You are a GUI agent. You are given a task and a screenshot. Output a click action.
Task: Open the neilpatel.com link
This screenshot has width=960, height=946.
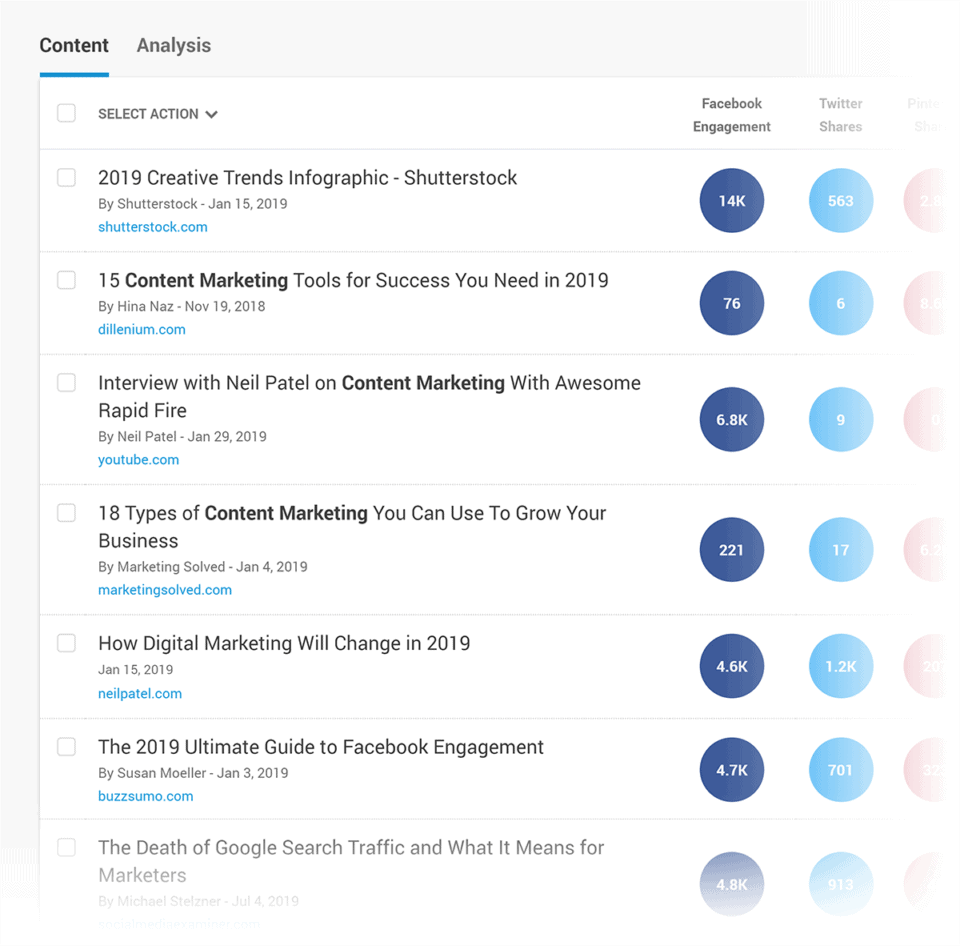point(140,693)
